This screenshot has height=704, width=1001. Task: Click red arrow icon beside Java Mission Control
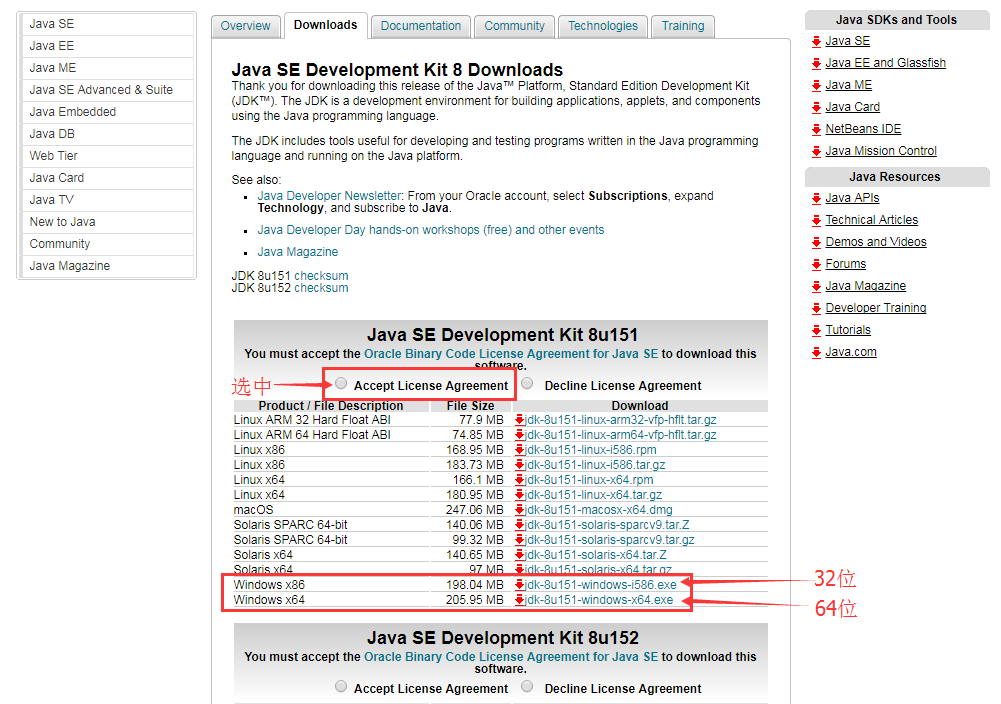tap(816, 151)
